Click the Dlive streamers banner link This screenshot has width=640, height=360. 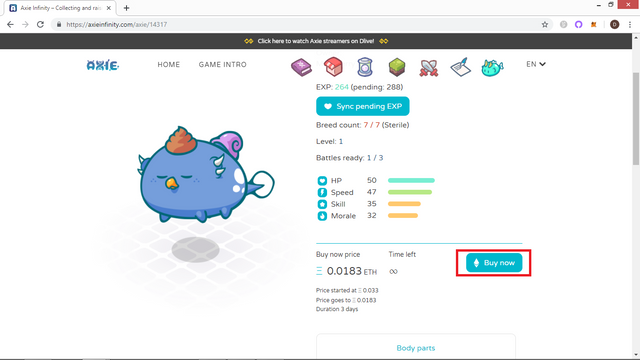316,41
